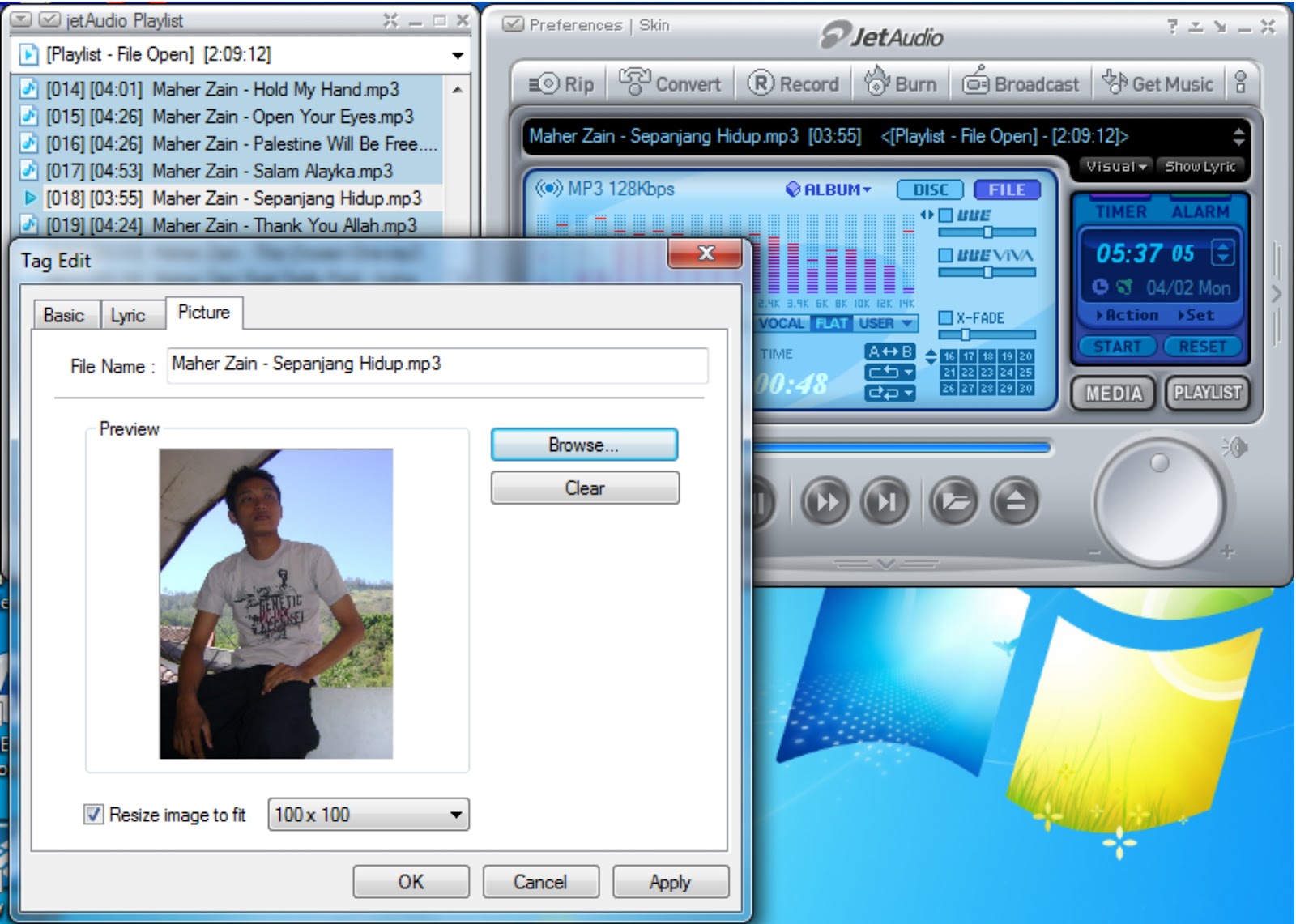Open the Visual dropdown menu
The image size is (1296, 924).
tap(1116, 166)
